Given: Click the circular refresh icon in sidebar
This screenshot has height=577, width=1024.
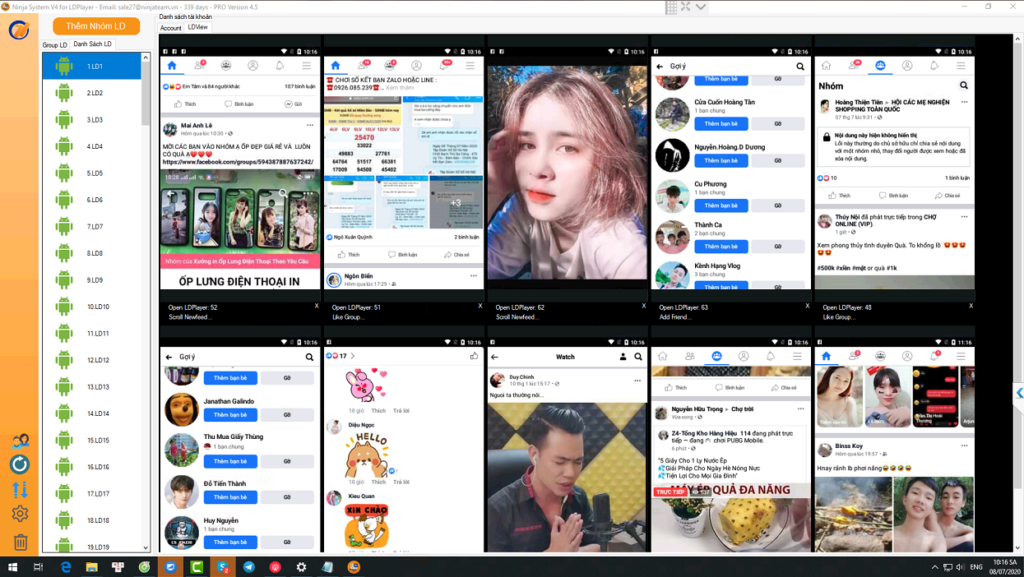Looking at the screenshot, I should point(20,465).
